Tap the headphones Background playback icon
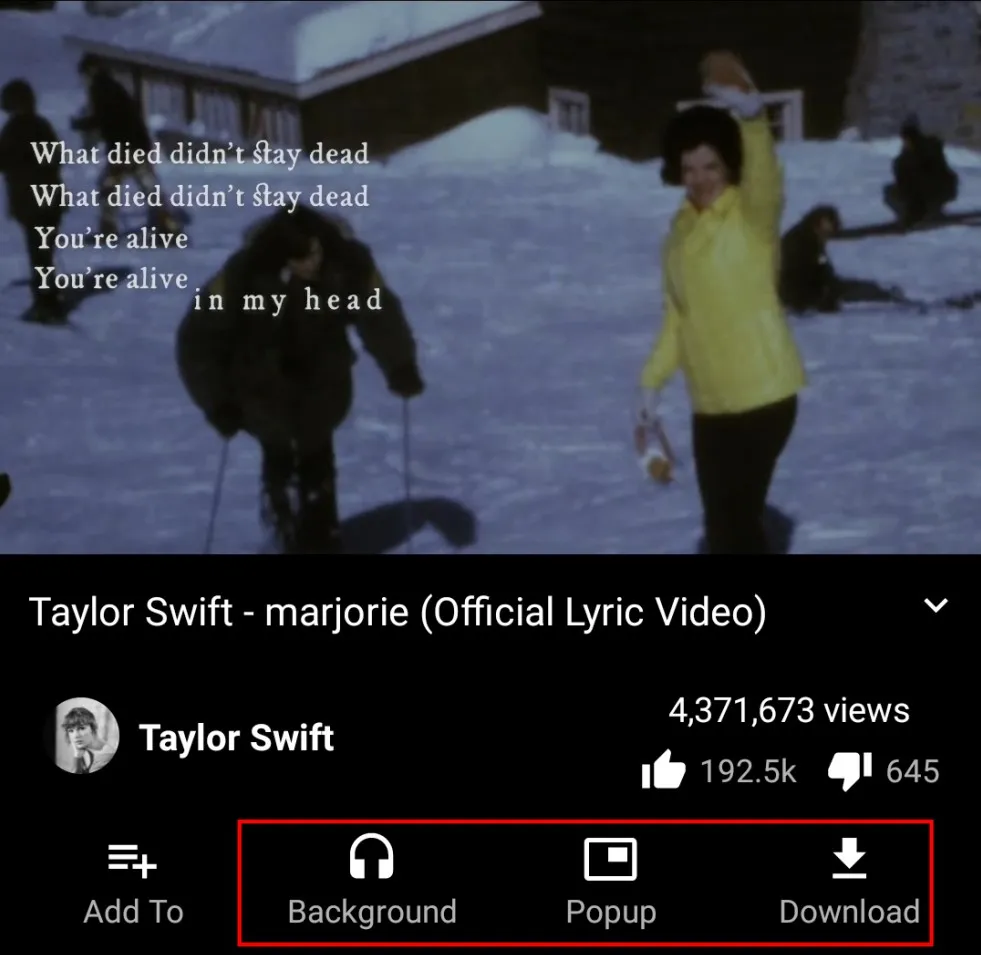The image size is (981, 955). click(371, 857)
